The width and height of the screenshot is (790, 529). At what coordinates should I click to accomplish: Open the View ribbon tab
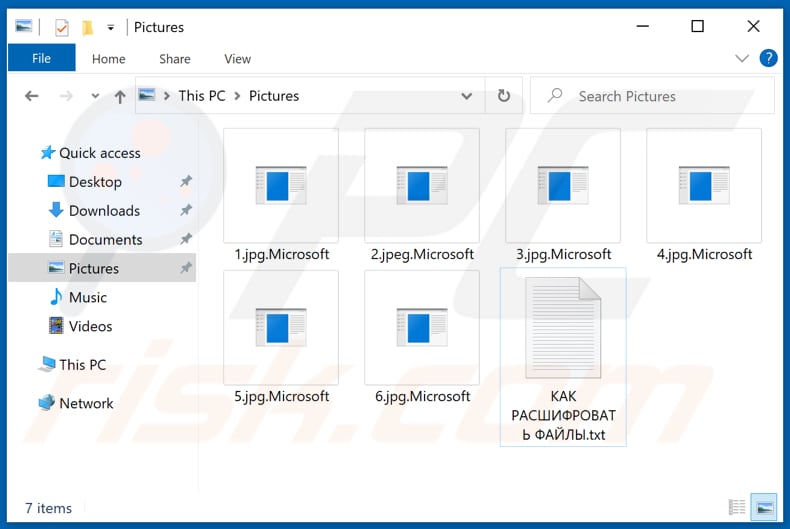237,59
